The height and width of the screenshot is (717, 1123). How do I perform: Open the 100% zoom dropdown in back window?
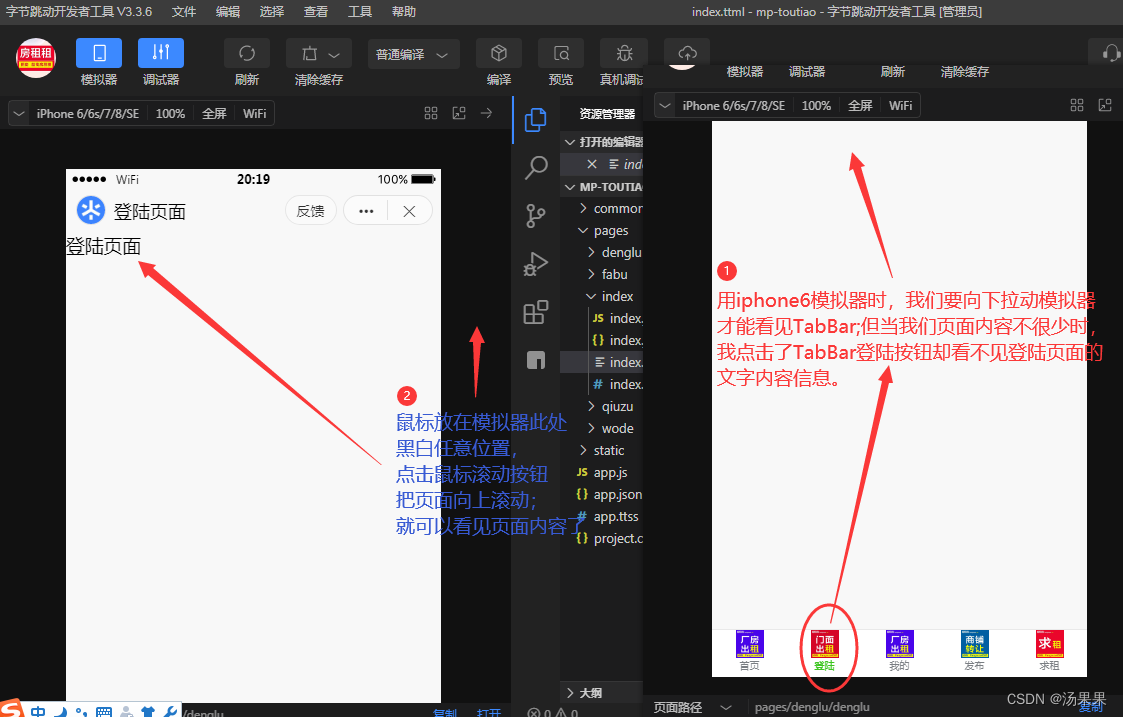click(170, 113)
